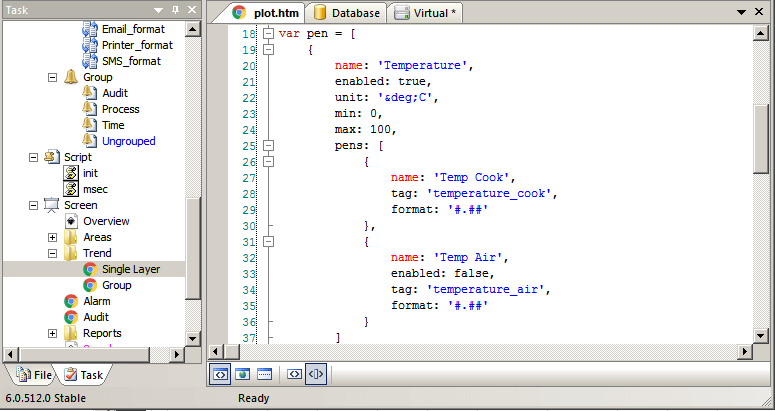Expand the Areas folder node
The height and width of the screenshot is (411, 775).
coord(52,238)
